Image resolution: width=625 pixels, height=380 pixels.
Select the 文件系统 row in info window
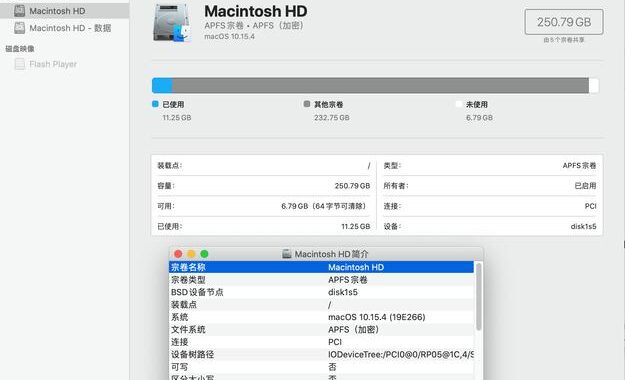[321, 329]
